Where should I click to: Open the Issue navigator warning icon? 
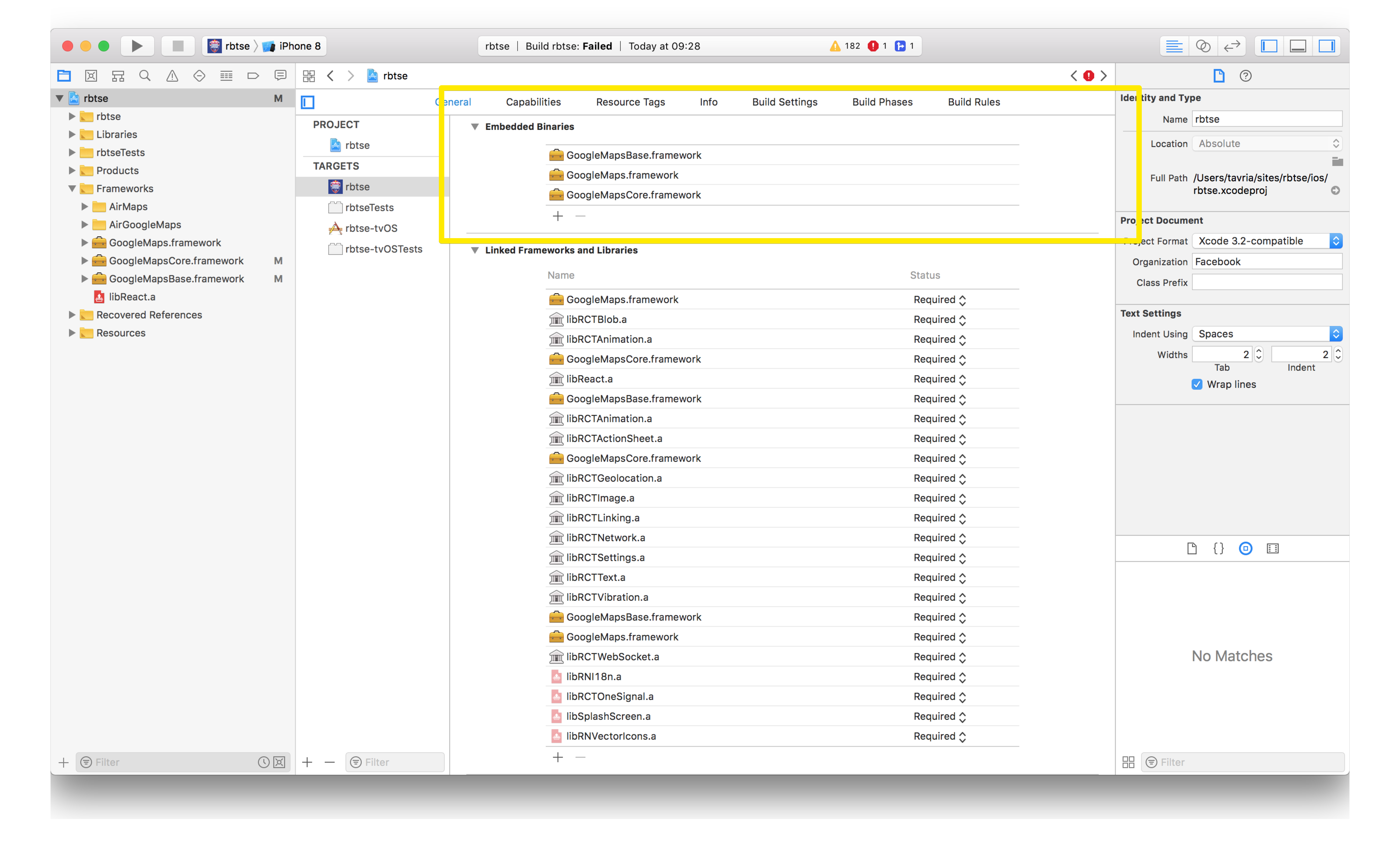[x=172, y=76]
